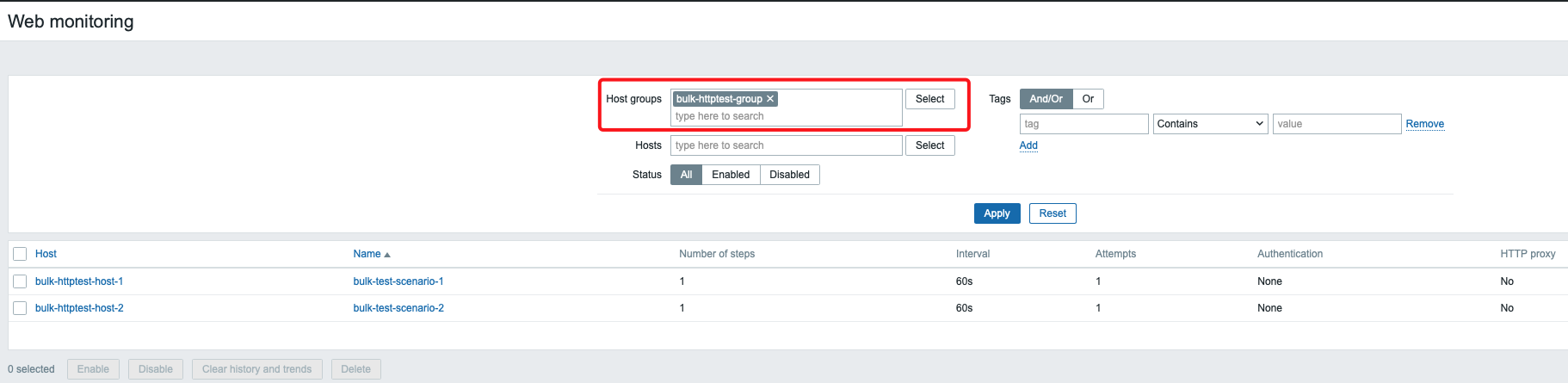Focus the tag name input field
Screen dimensions: 1568x383
(1083, 124)
